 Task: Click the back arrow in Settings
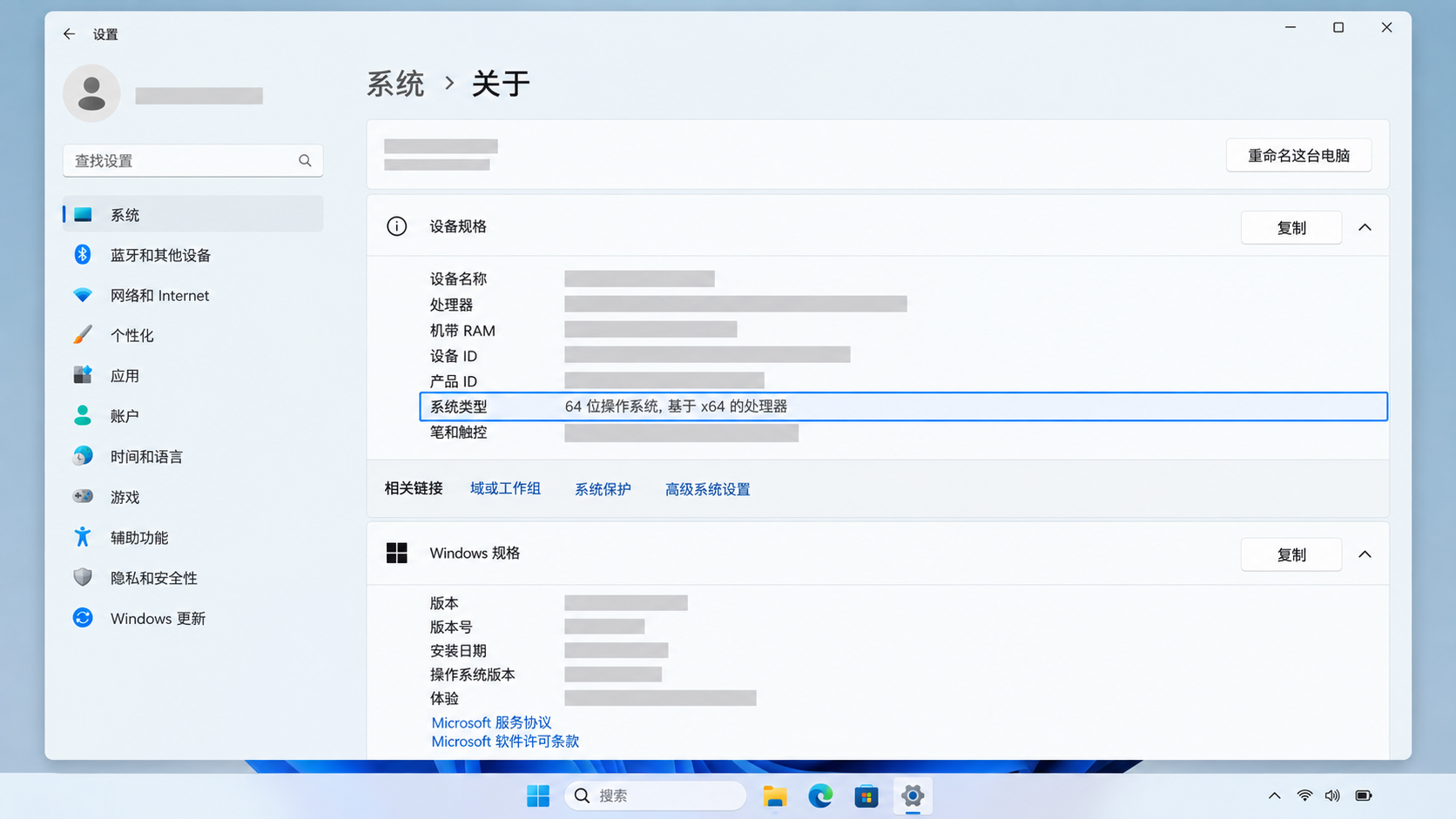coord(69,34)
